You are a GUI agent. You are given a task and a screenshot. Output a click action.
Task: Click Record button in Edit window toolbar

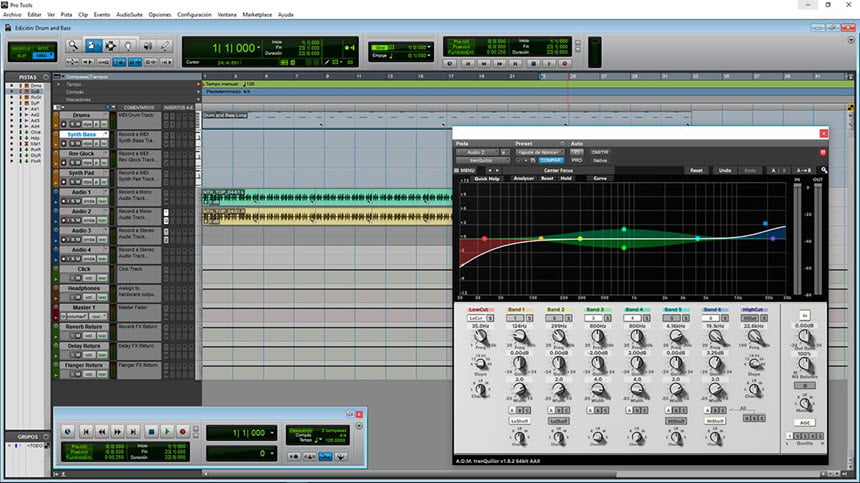pos(564,64)
